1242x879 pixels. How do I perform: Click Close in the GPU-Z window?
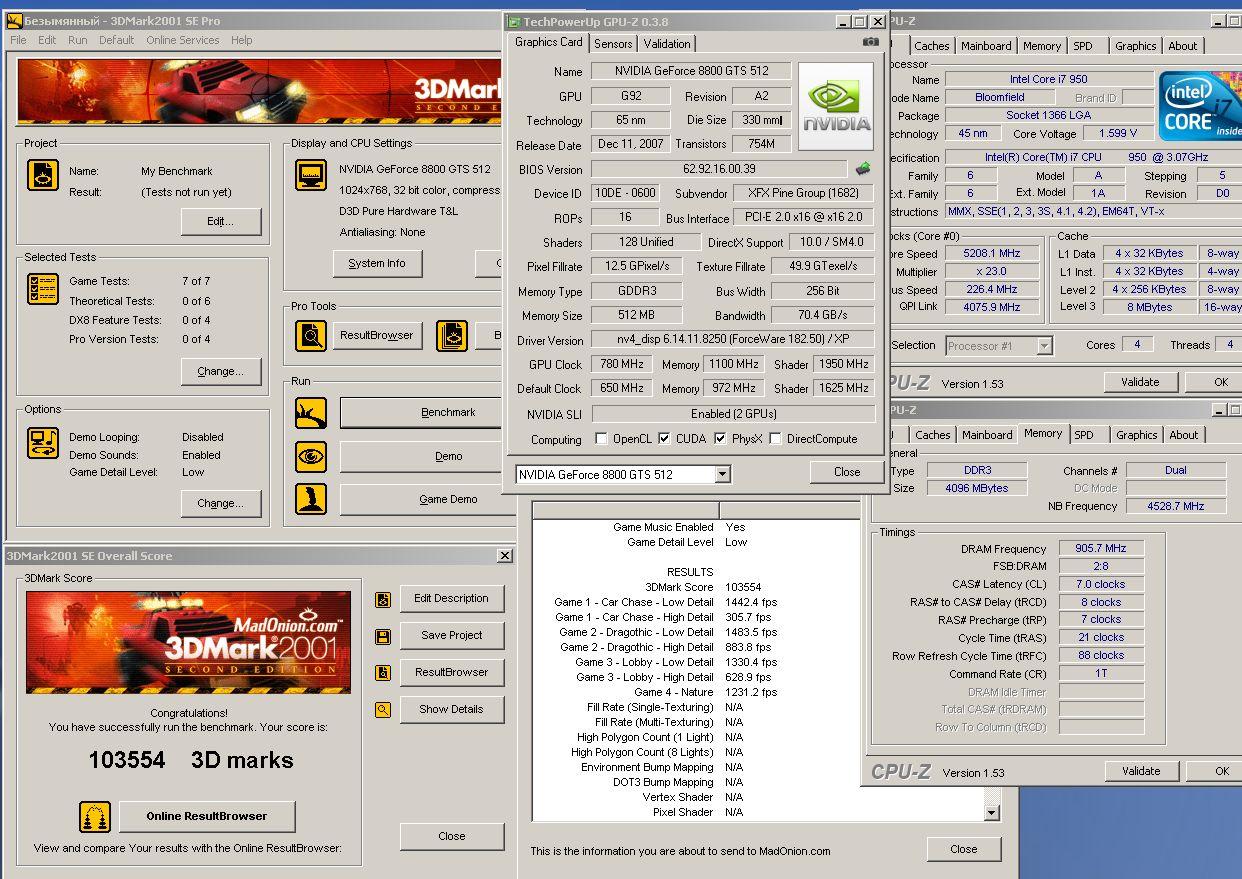847,472
